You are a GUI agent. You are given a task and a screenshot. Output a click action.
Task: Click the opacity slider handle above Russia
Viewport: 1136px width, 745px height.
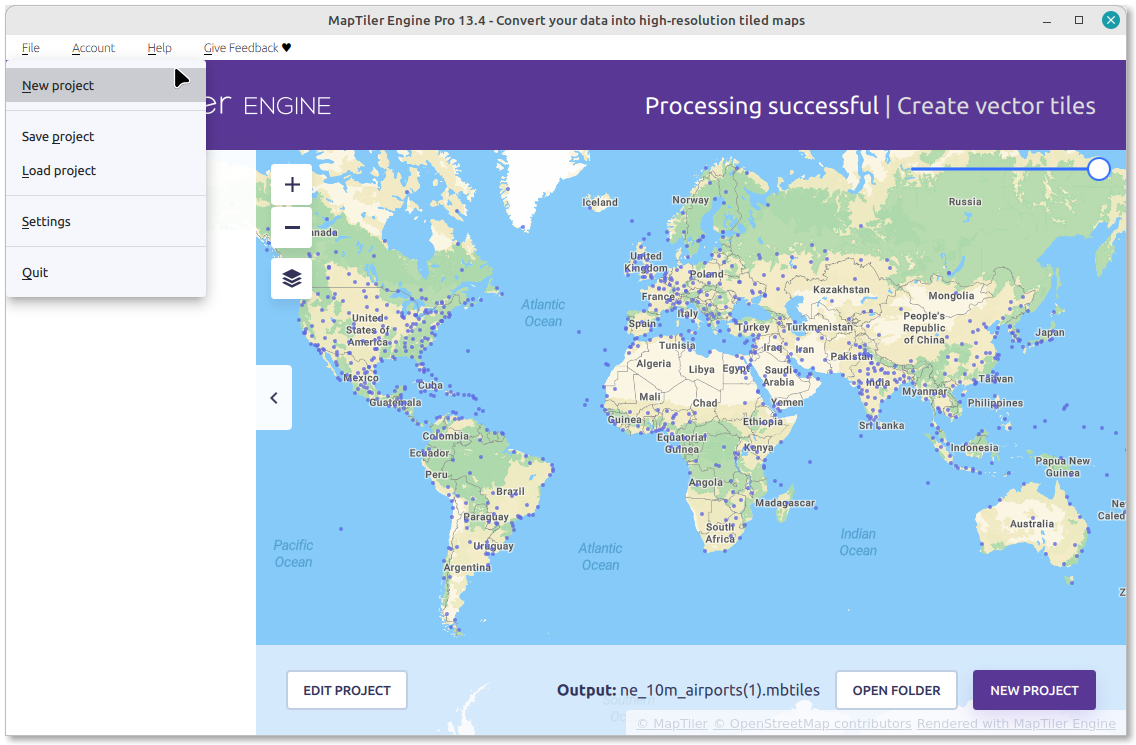pos(1098,169)
